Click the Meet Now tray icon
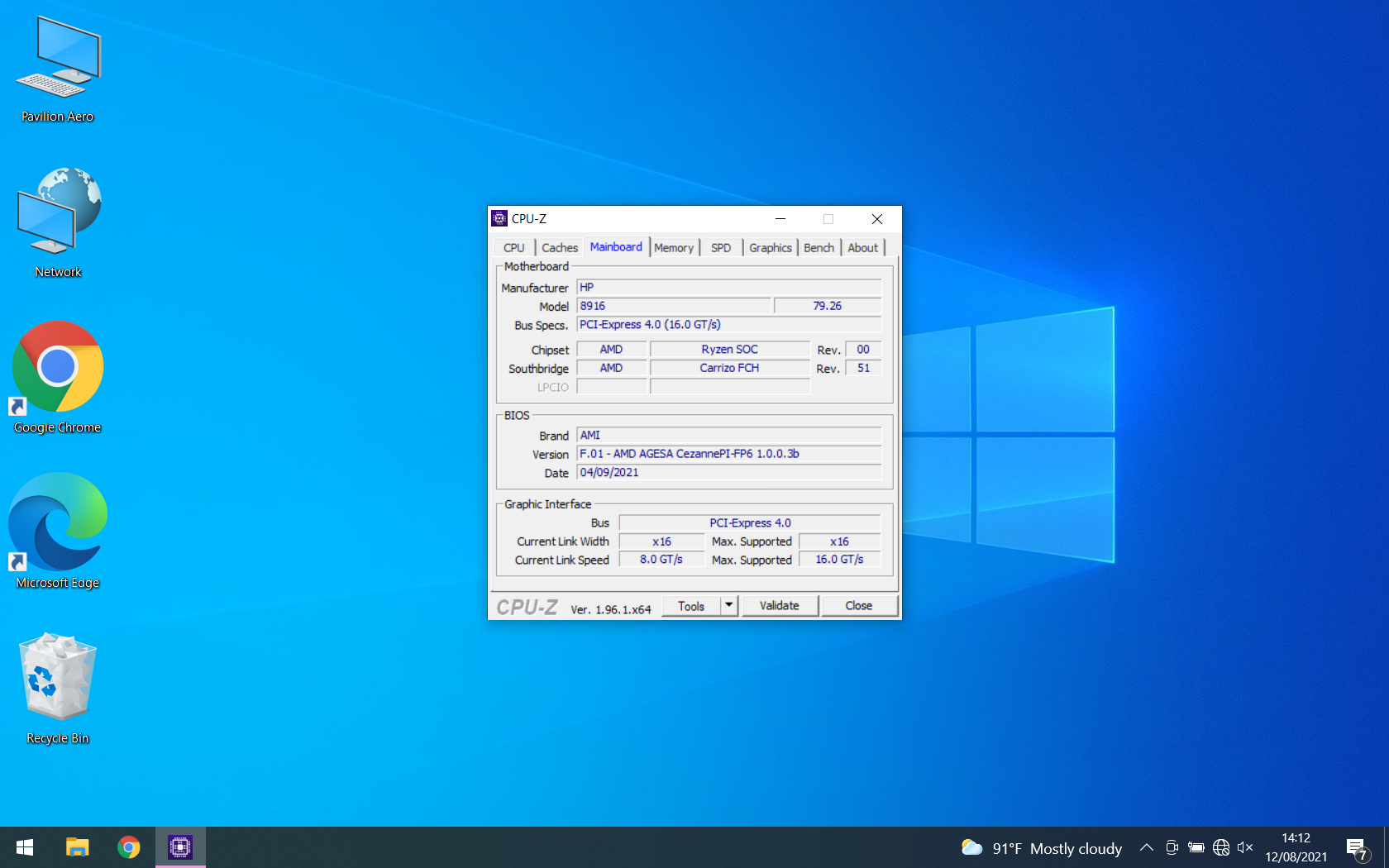This screenshot has width=1389, height=868. 1172,847
